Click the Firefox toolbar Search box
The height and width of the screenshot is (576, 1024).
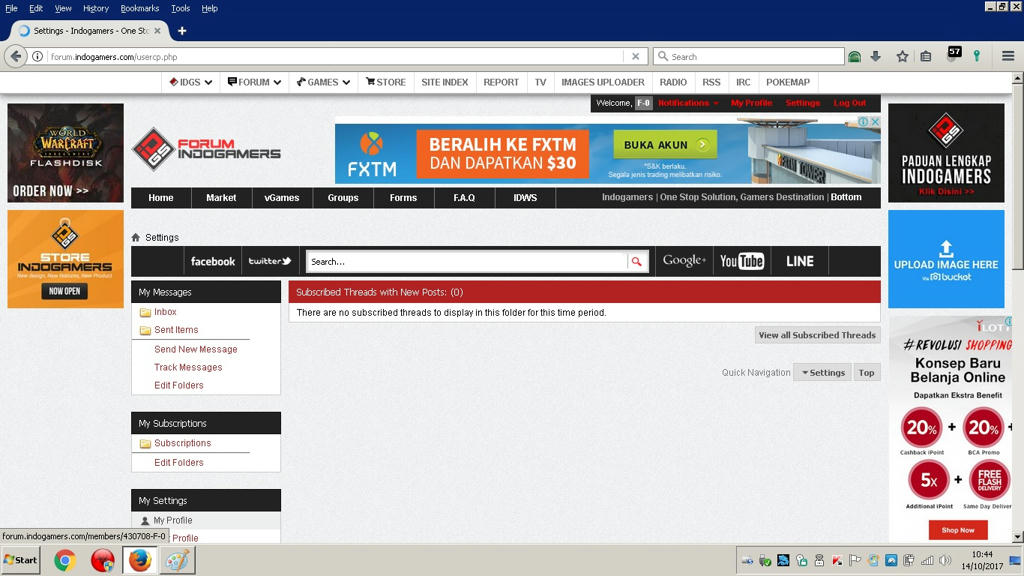[749, 57]
